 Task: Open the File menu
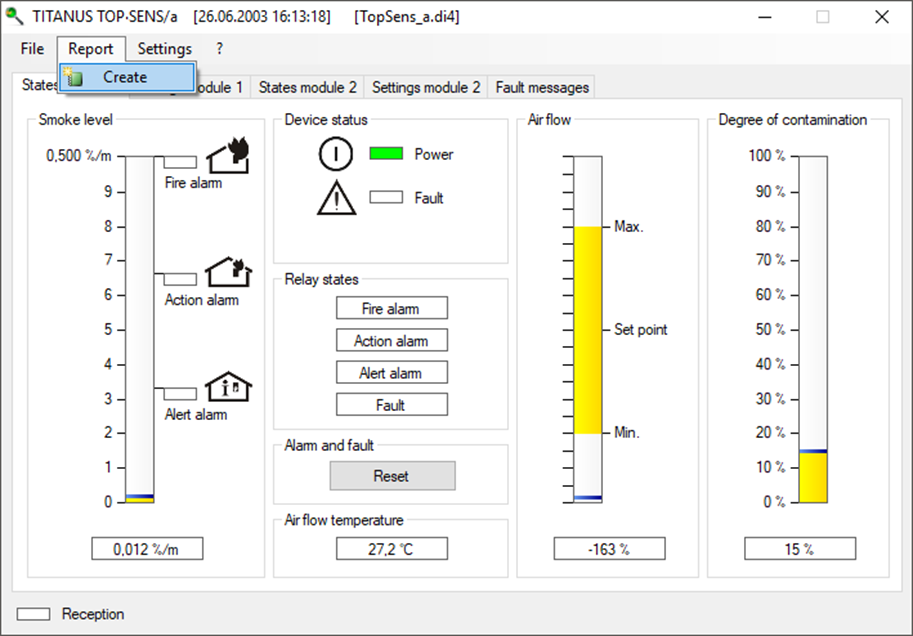[x=32, y=49]
